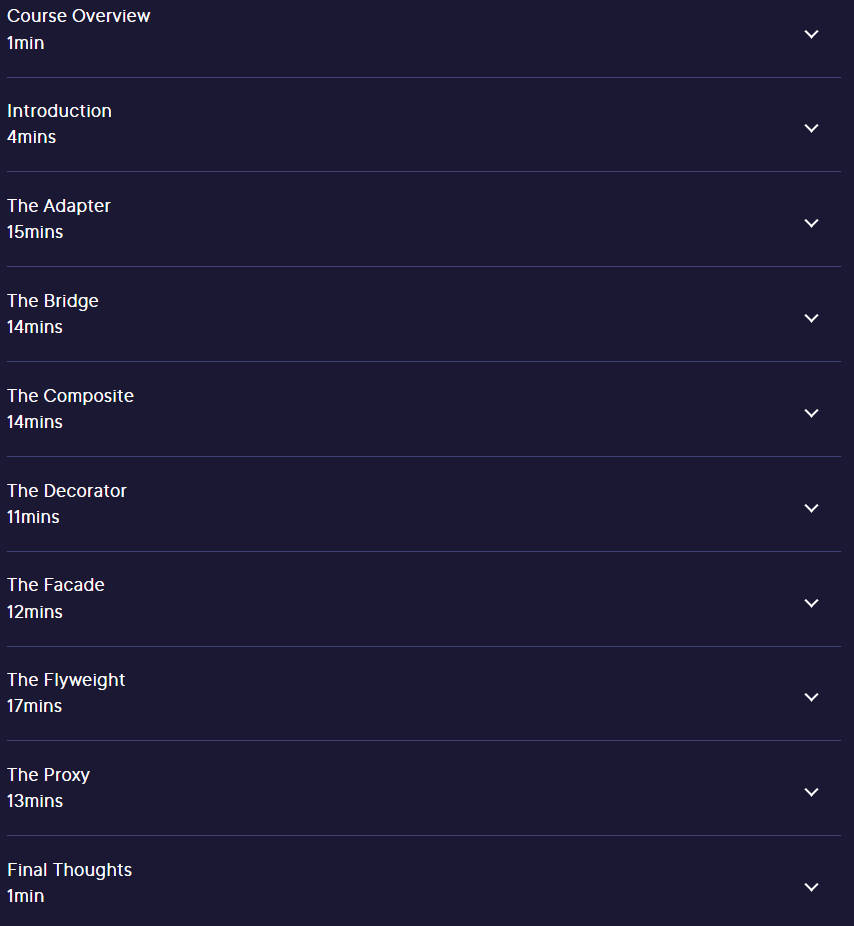This screenshot has width=854, height=926.
Task: Expand the Course Overview chevron
Action: click(811, 34)
